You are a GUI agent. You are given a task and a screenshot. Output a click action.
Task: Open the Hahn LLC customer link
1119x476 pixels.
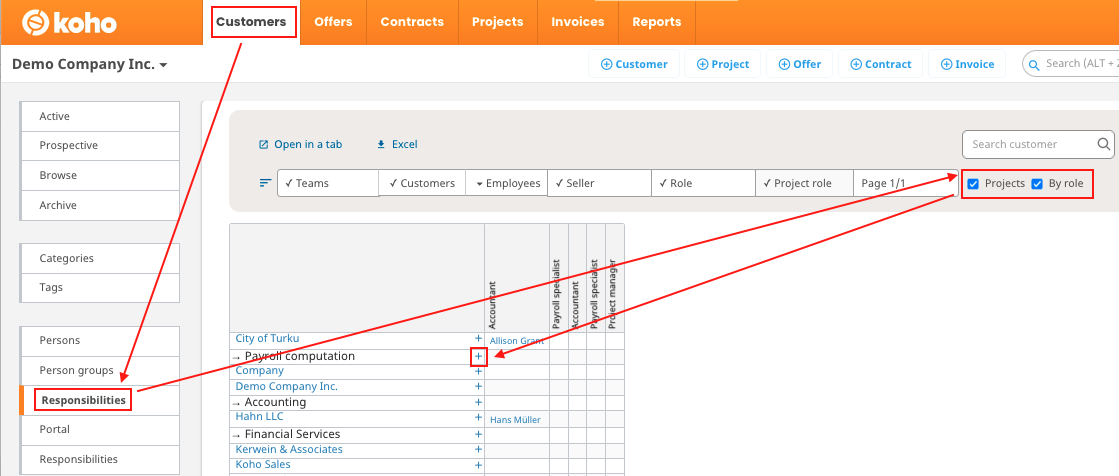[x=259, y=417]
